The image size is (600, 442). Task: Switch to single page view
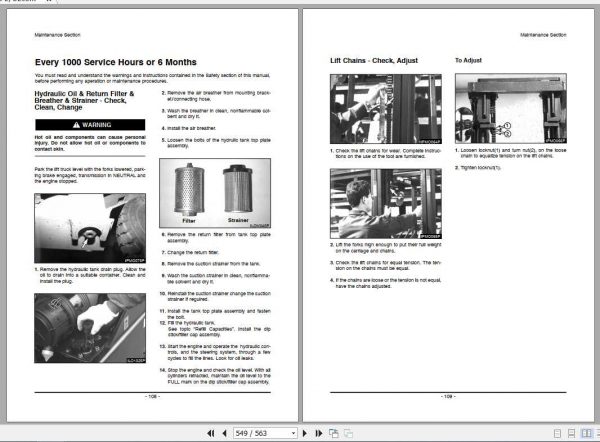click(x=558, y=433)
